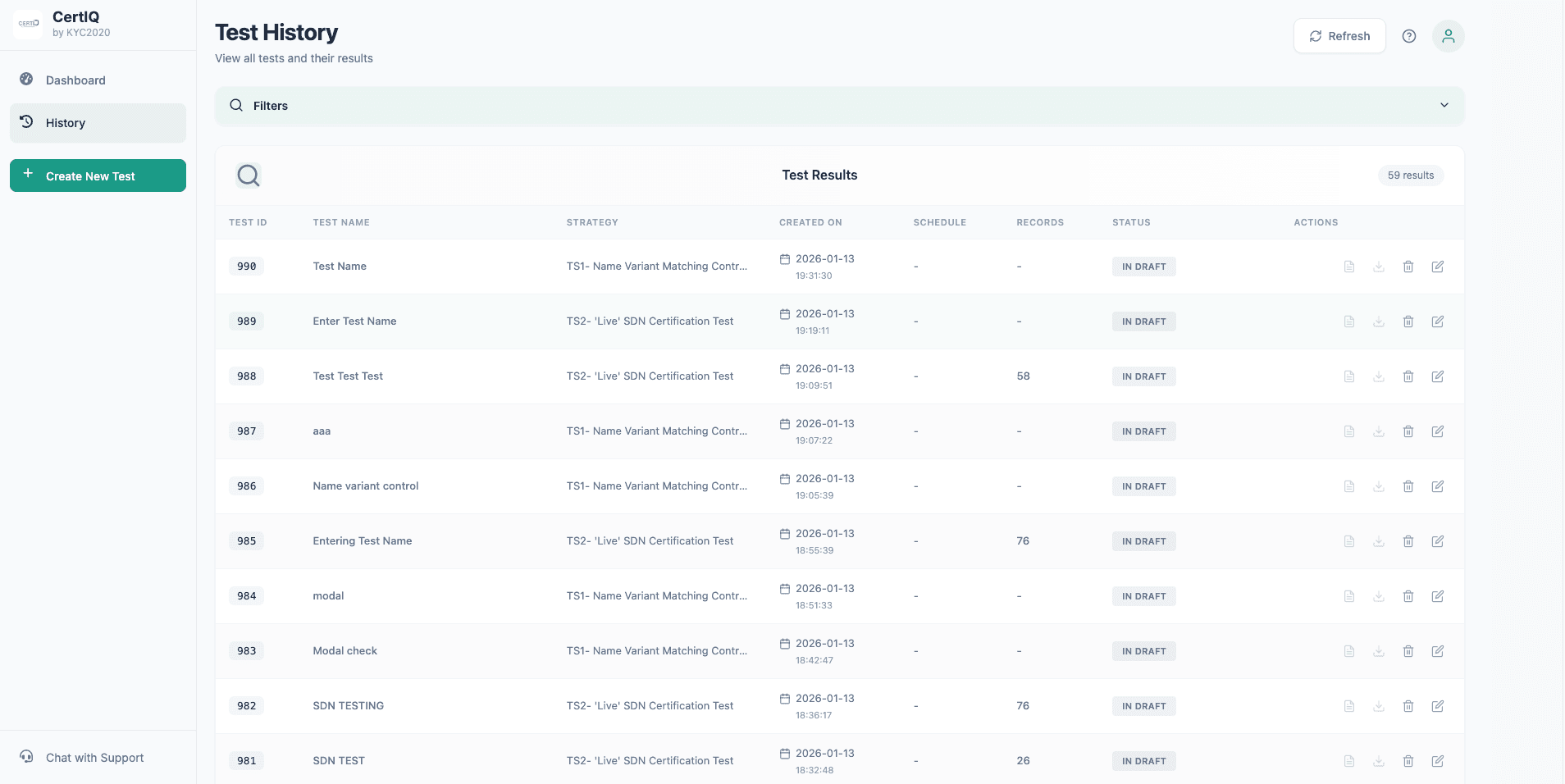Select the search magnifier in Test Results
Screen dimensions: 1565x784
pos(249,175)
